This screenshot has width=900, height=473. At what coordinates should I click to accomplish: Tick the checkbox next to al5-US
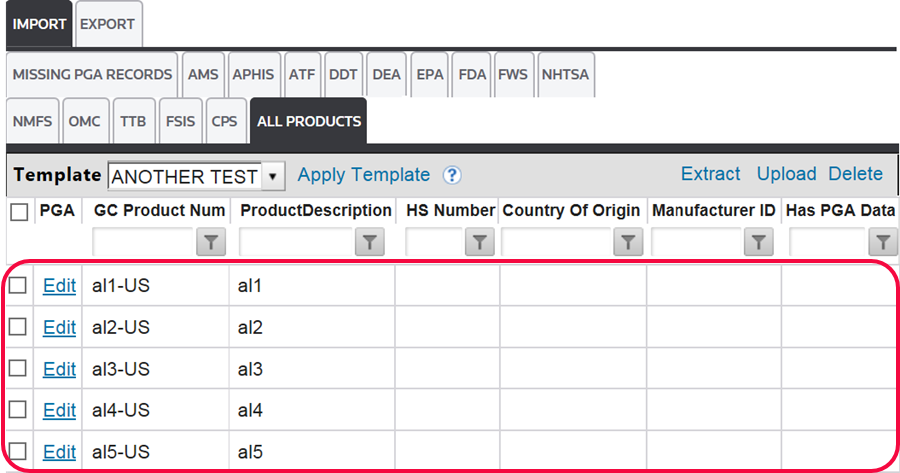coord(18,451)
